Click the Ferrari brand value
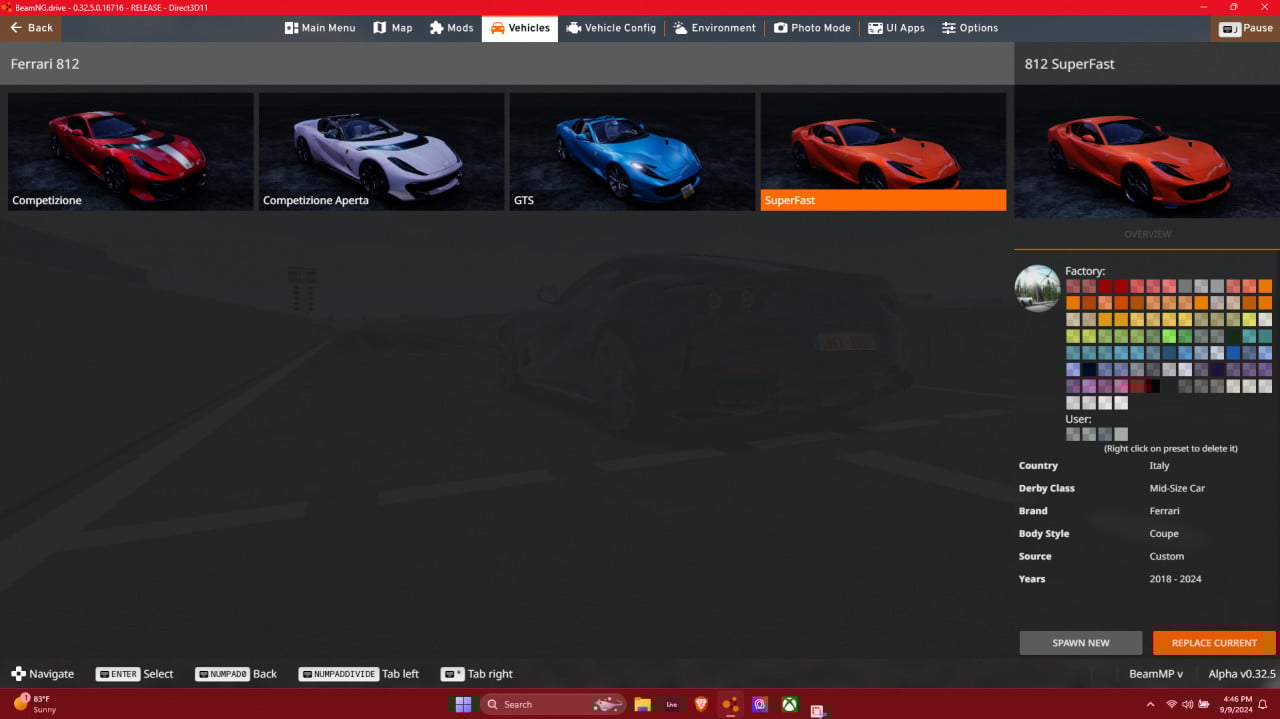This screenshot has width=1280, height=719. click(x=1165, y=511)
